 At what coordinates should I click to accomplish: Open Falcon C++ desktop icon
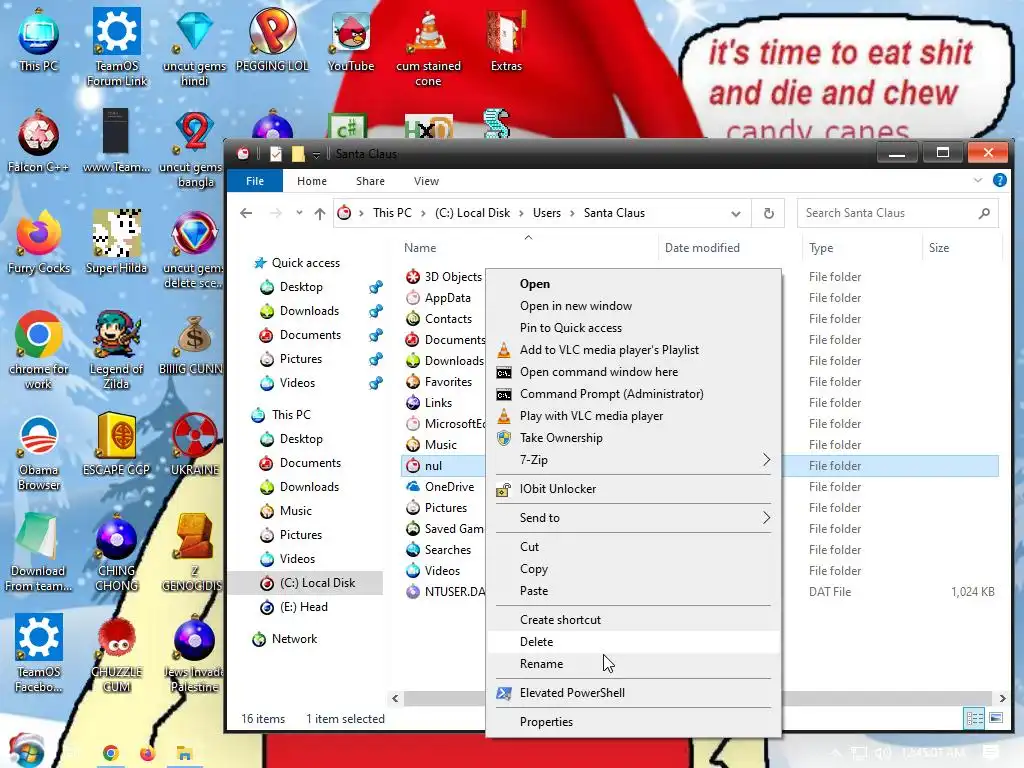click(38, 142)
